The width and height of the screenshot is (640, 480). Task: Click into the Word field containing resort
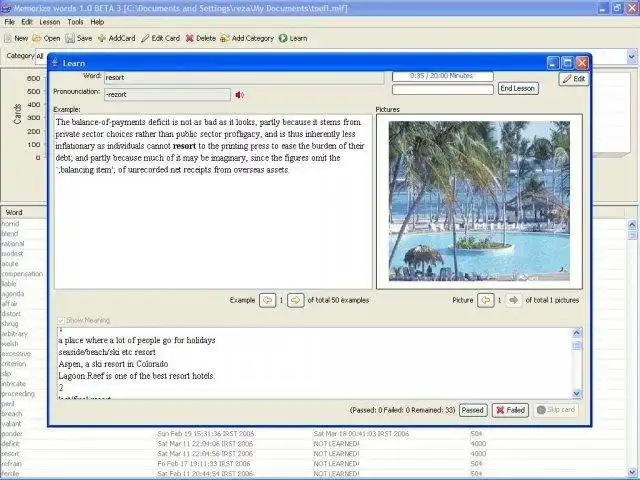pos(244,78)
